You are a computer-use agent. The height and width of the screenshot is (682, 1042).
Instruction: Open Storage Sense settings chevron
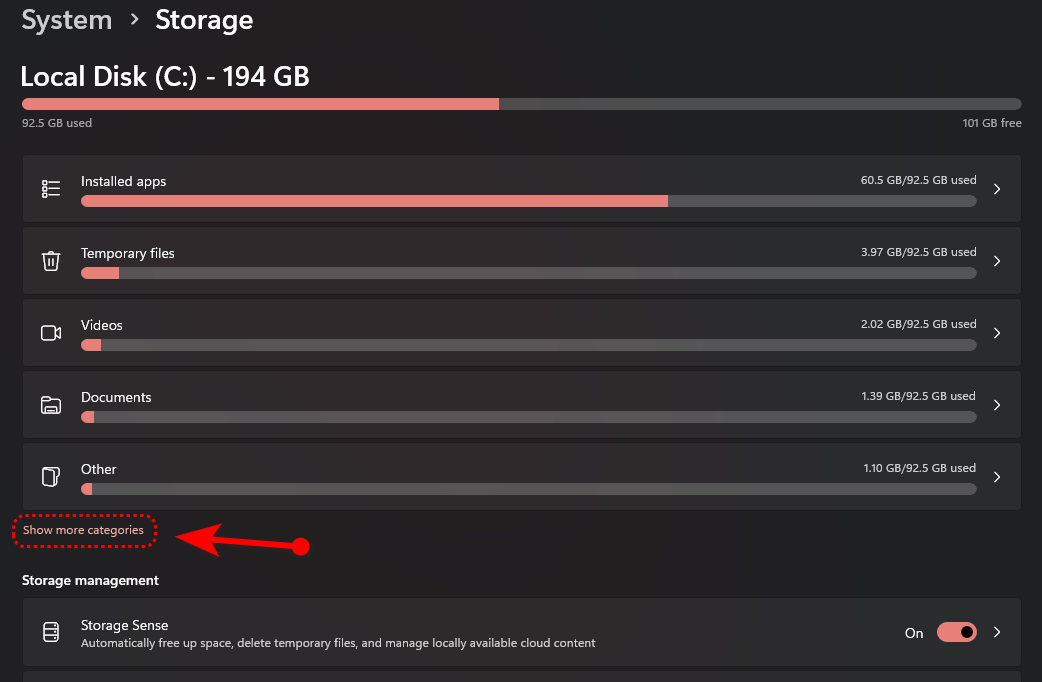click(x=997, y=633)
